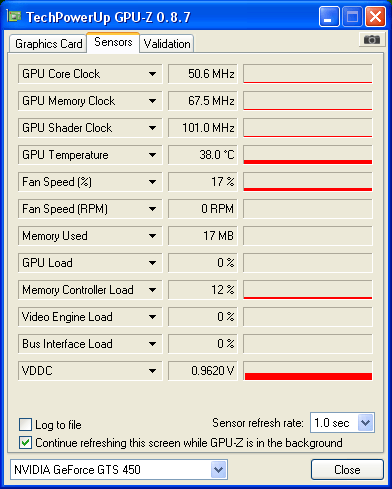Image resolution: width=392 pixels, height=489 pixels.
Task: Open the NVIDIA GeForce GTS 450 selector
Action: click(119, 469)
